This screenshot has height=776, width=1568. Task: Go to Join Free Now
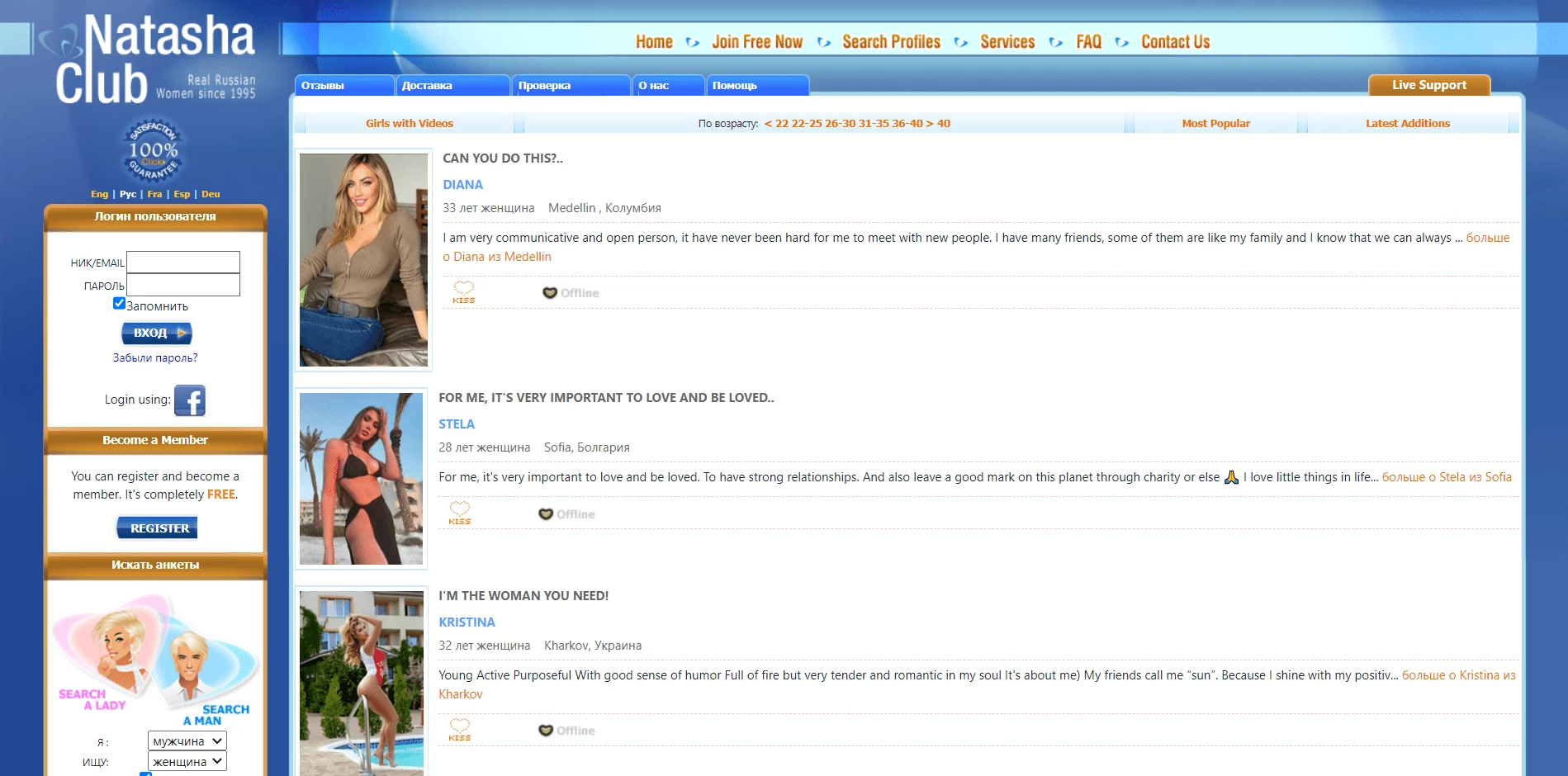tap(757, 42)
